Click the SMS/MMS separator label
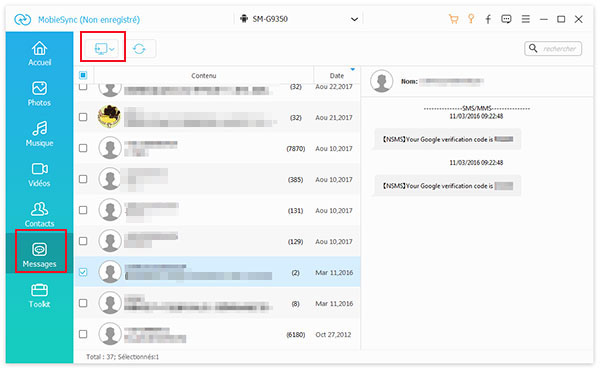Screen dimensions: 600x370 pos(477,108)
